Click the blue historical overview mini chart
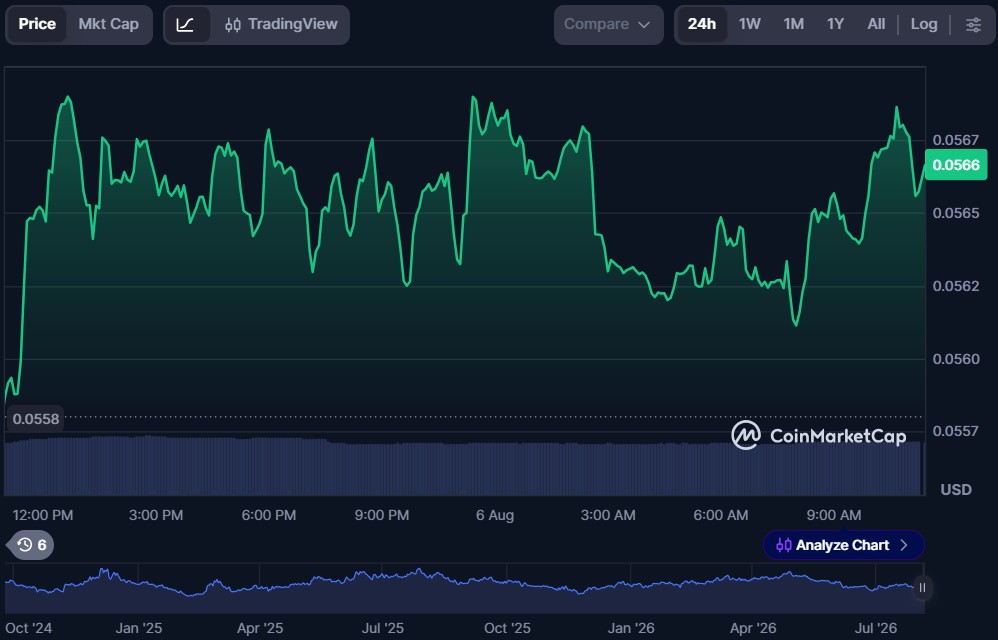 [463, 590]
